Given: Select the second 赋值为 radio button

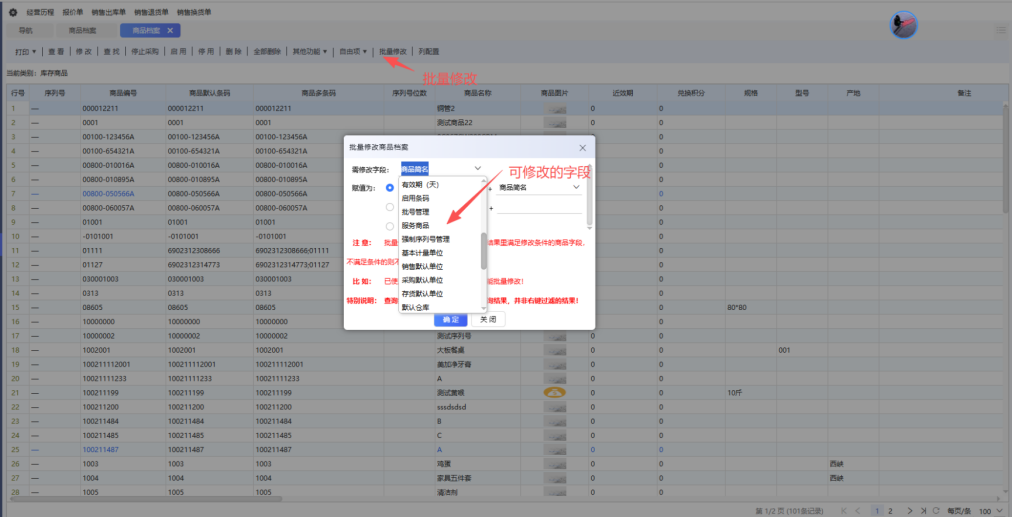Looking at the screenshot, I should 390,208.
